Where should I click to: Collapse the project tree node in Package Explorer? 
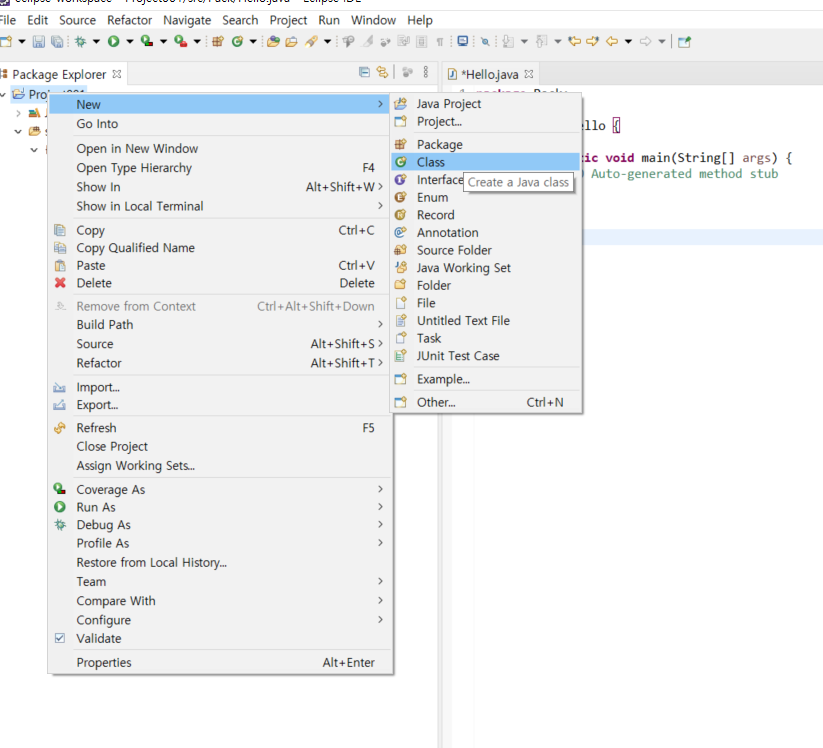coord(3,94)
